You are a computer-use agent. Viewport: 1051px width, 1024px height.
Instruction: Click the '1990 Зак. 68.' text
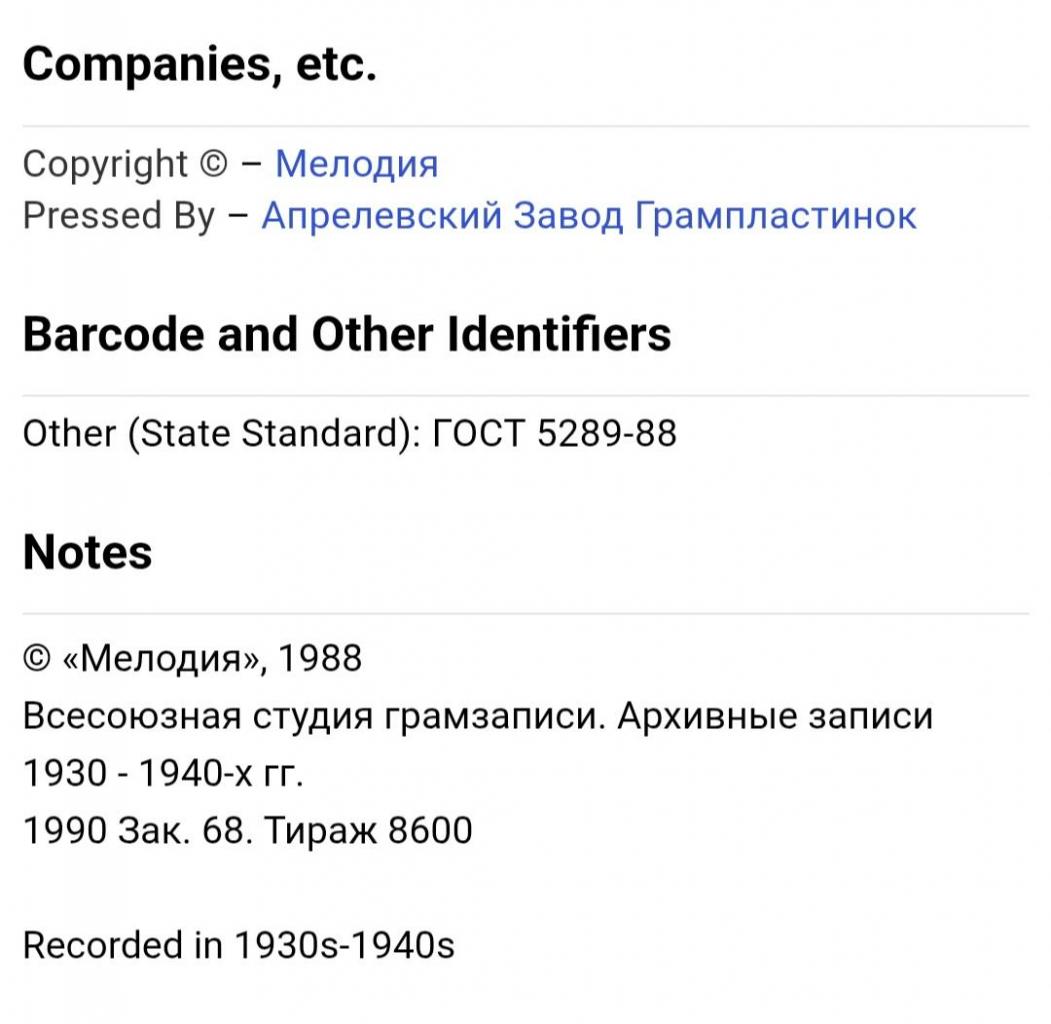click(x=137, y=830)
